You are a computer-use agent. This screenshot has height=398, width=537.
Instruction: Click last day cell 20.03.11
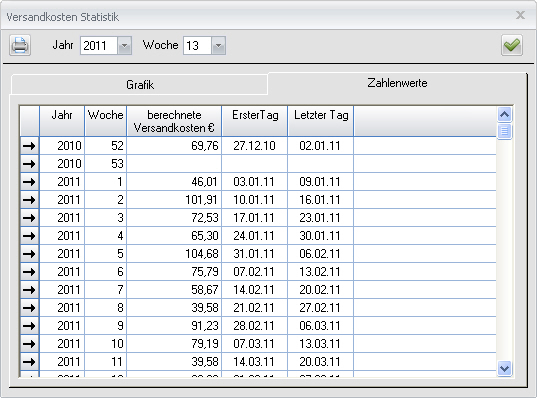(321, 362)
